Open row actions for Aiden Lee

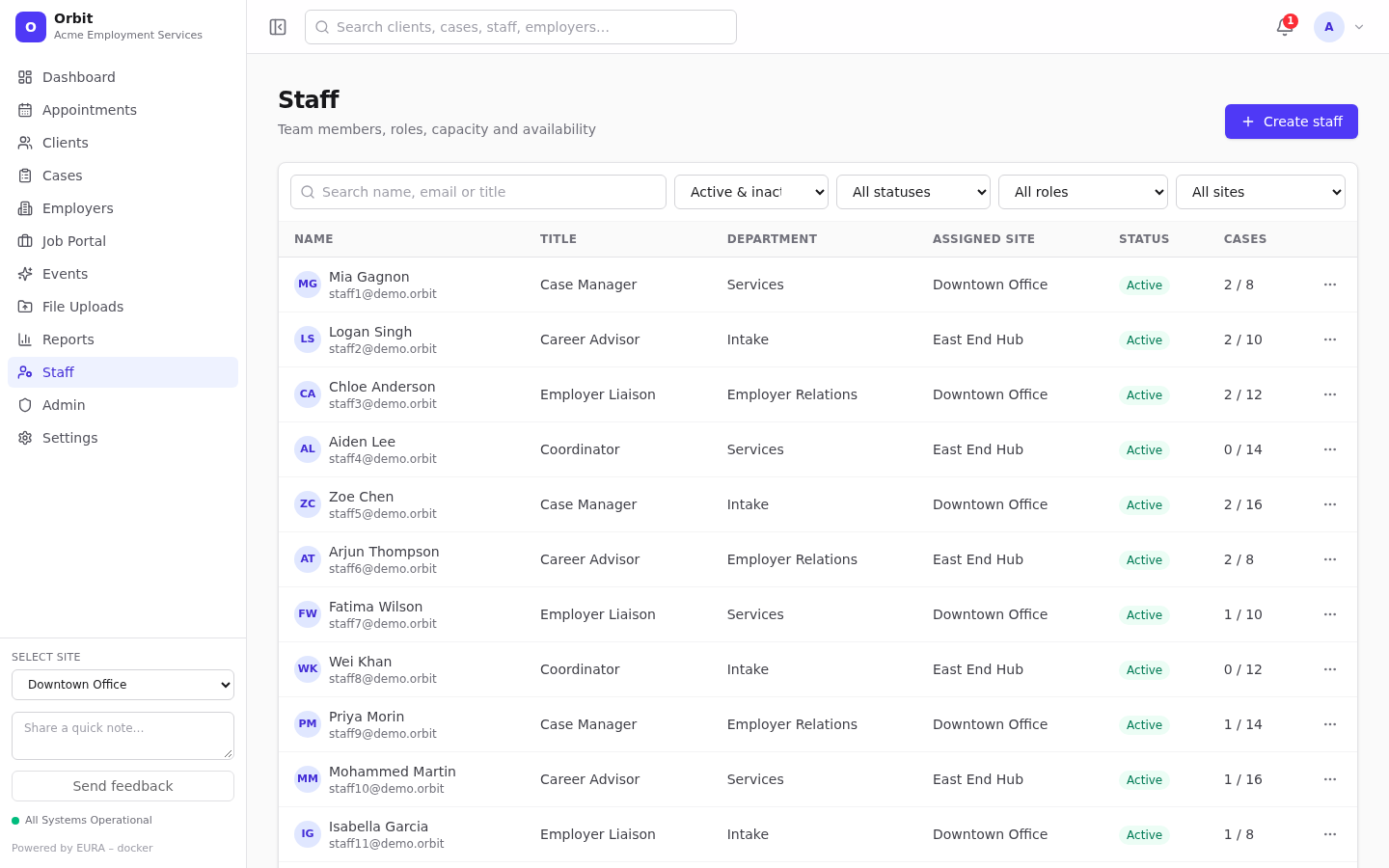1330,449
